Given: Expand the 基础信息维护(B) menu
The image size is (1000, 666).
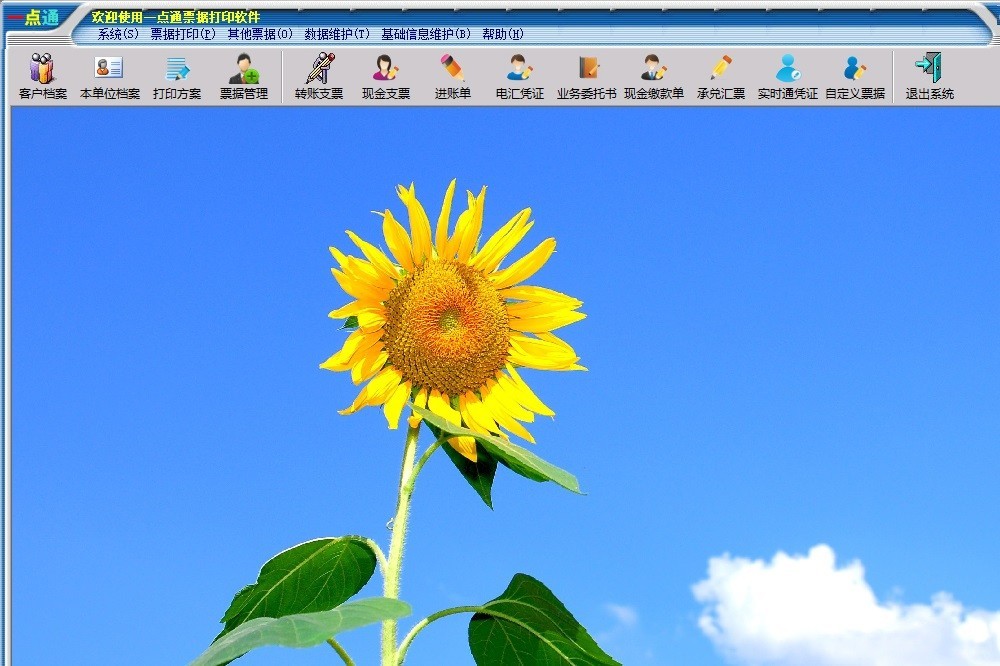Looking at the screenshot, I should click(425, 34).
